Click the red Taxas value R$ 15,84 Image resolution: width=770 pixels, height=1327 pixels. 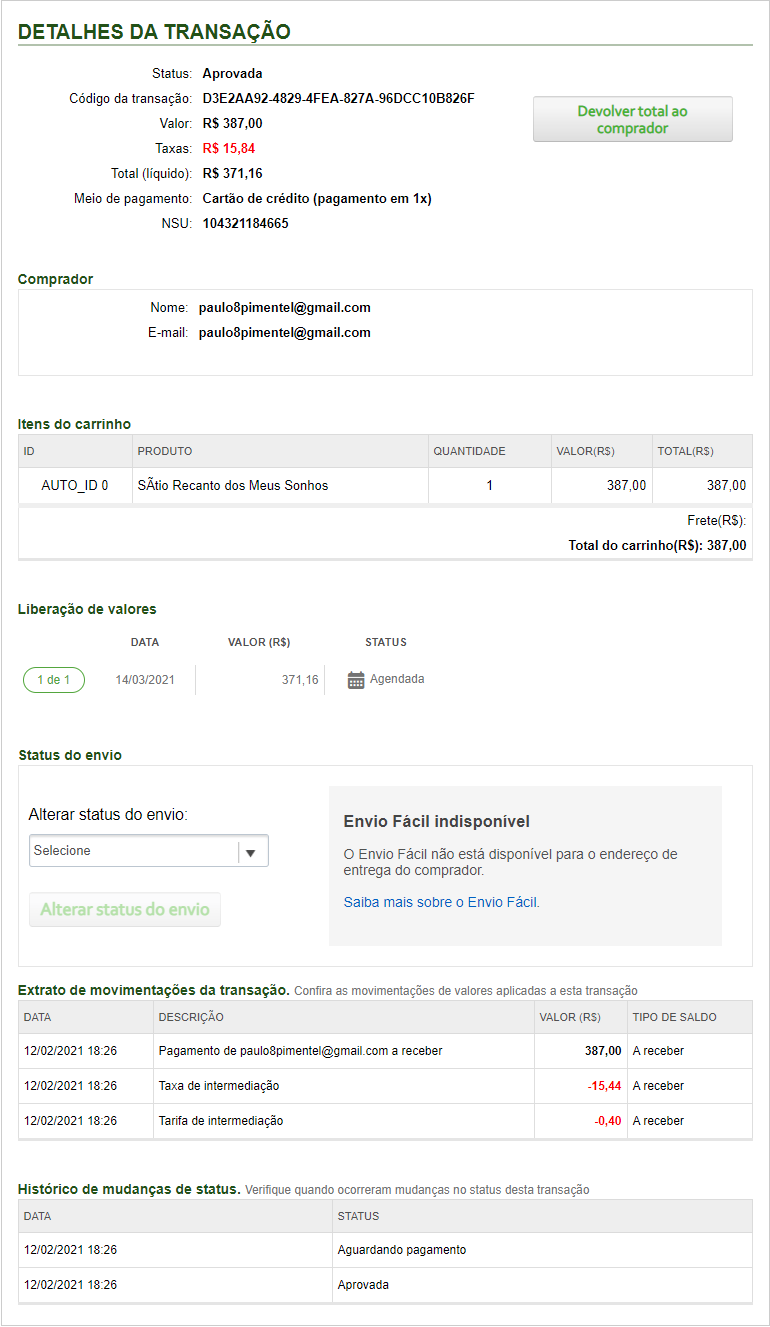tap(228, 149)
